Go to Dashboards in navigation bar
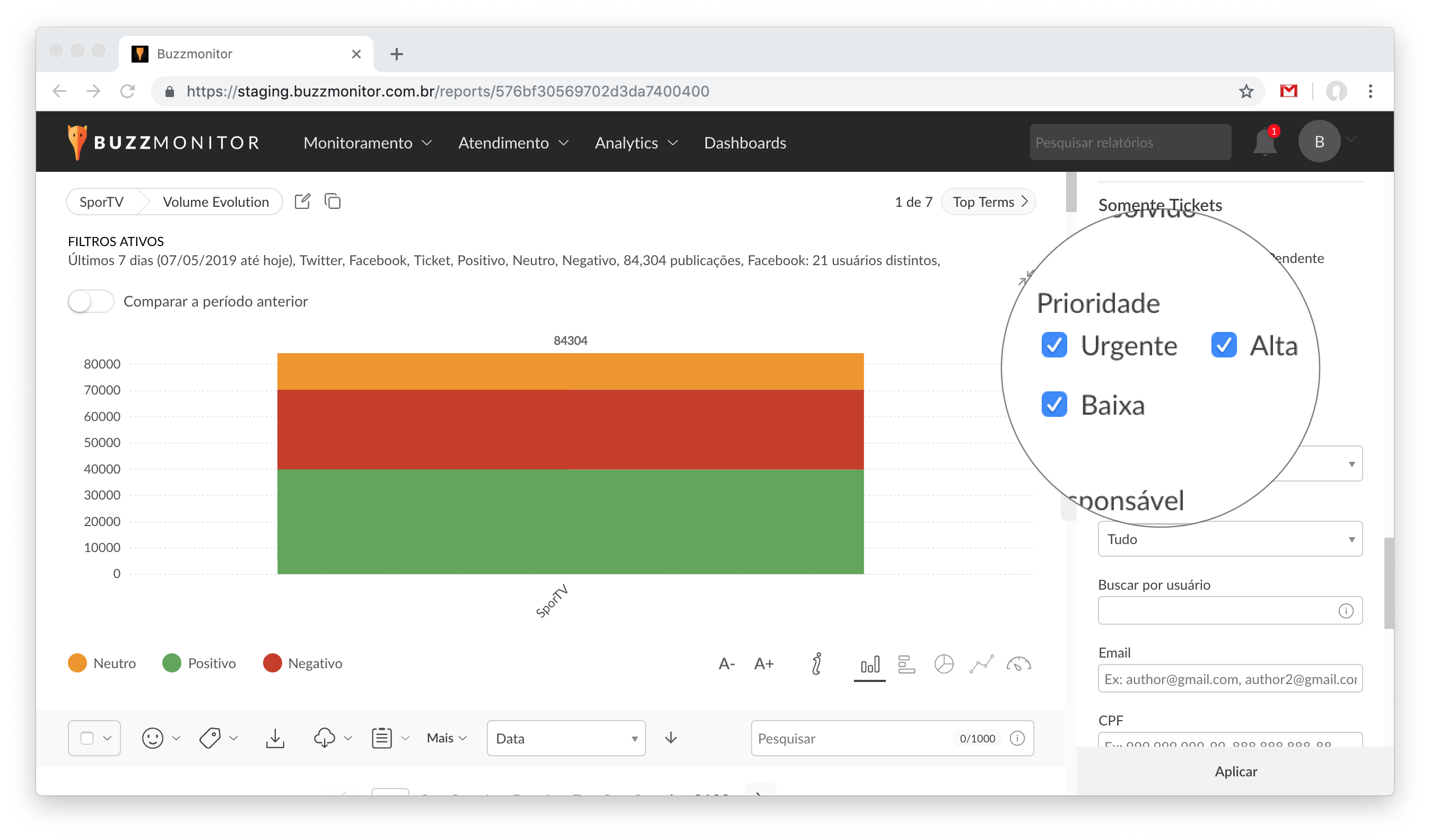Viewport: 1430px width, 840px height. point(745,143)
